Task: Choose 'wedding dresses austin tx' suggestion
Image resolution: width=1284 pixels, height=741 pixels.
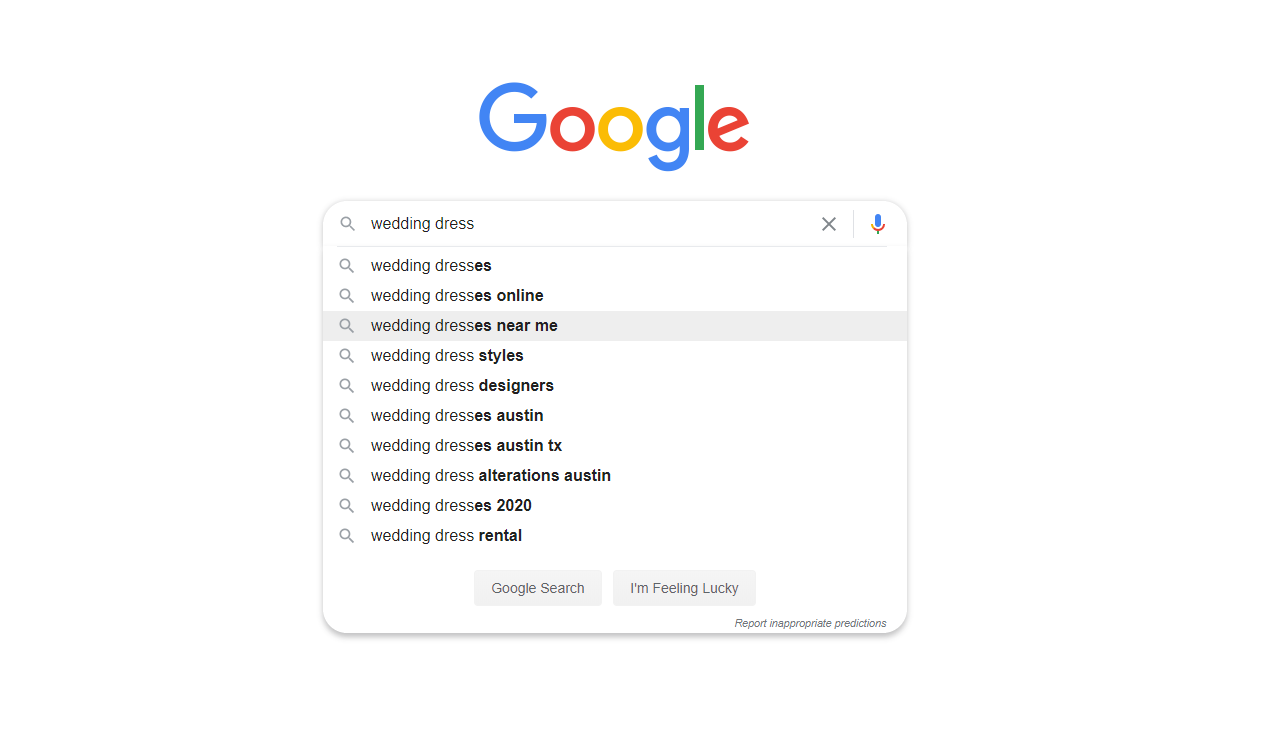Action: click(615, 446)
